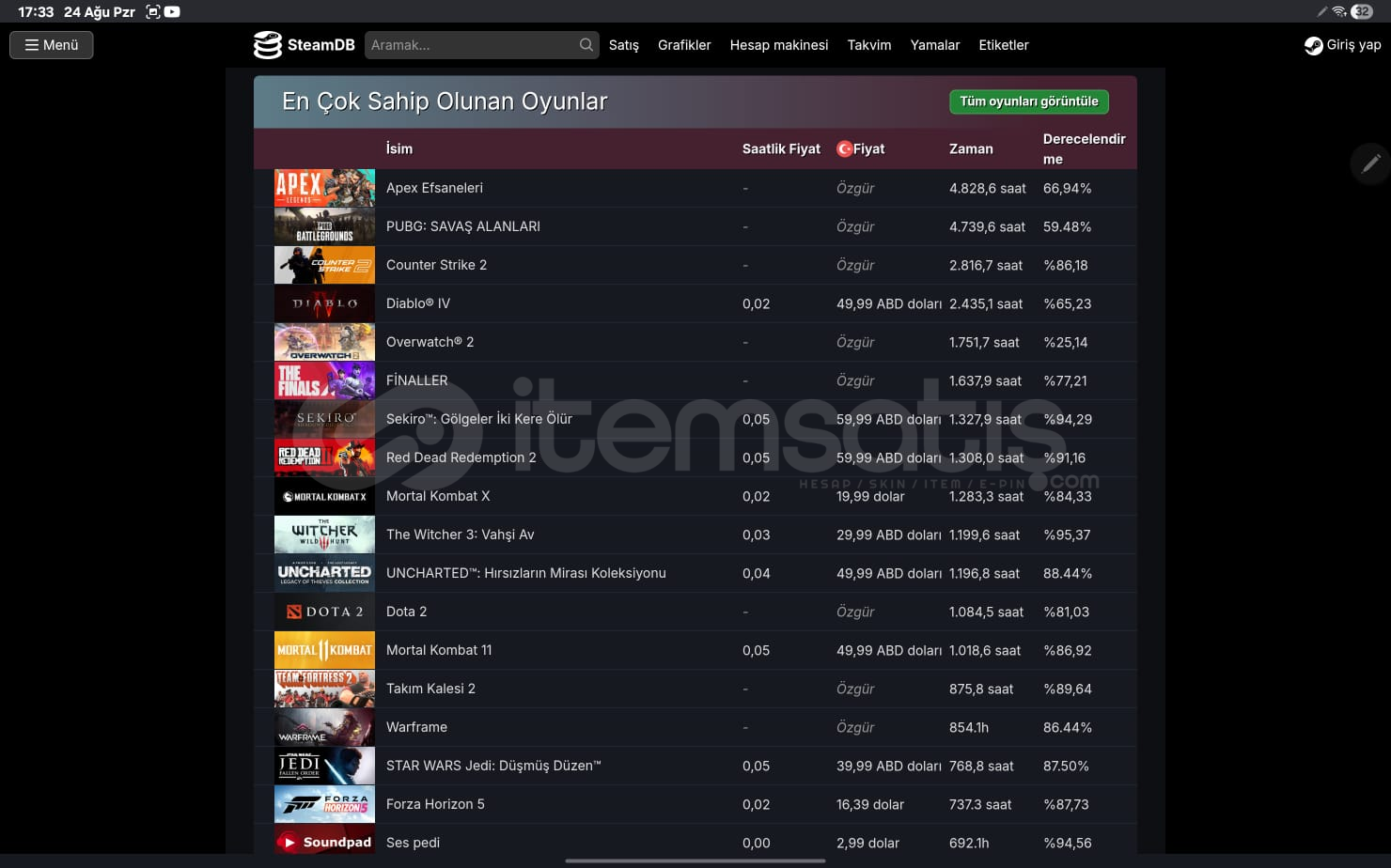The height and width of the screenshot is (868, 1391).
Task: Click the Overwatch® 2 name link
Action: pos(430,342)
